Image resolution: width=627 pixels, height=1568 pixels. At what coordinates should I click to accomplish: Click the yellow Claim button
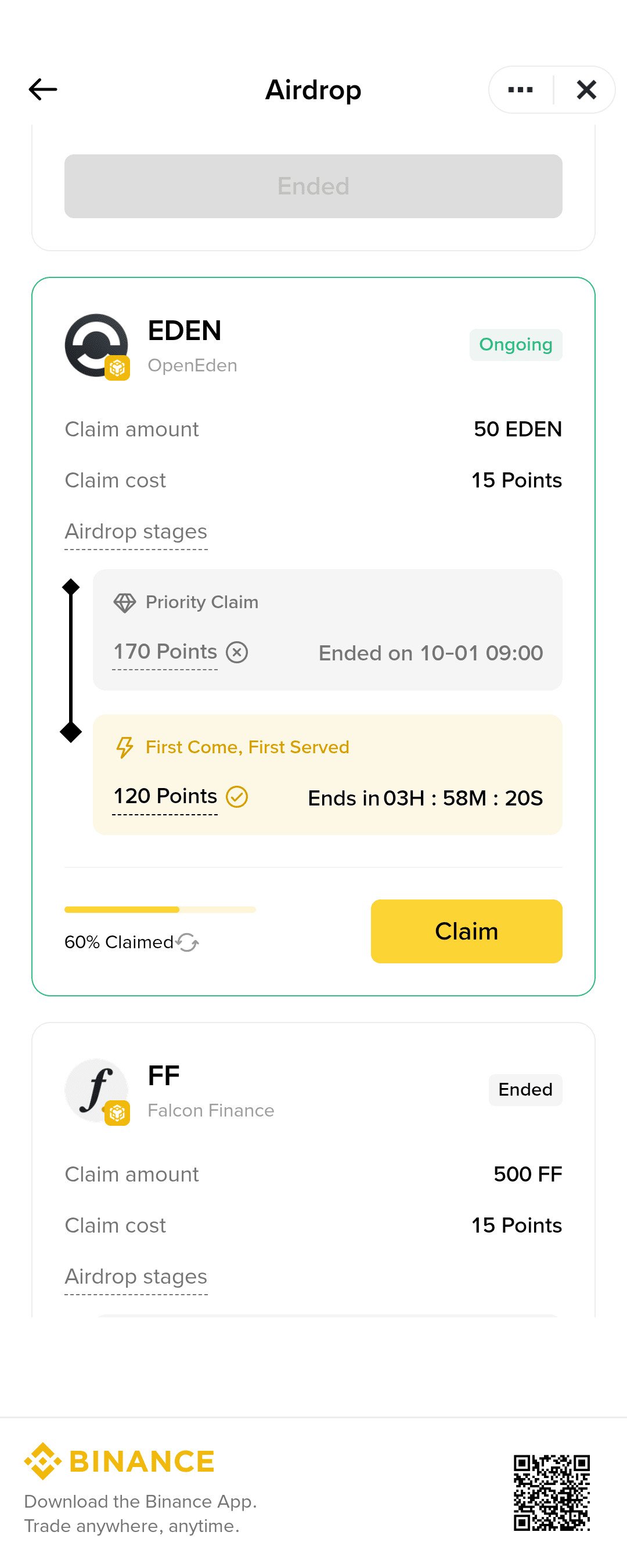(x=466, y=931)
